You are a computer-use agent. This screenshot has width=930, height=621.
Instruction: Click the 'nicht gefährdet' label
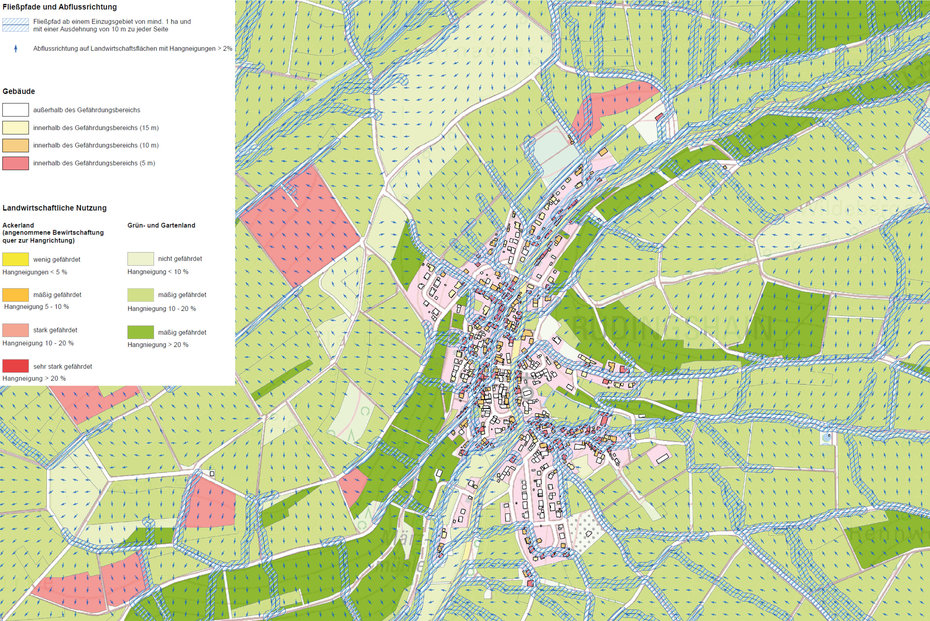(180, 259)
